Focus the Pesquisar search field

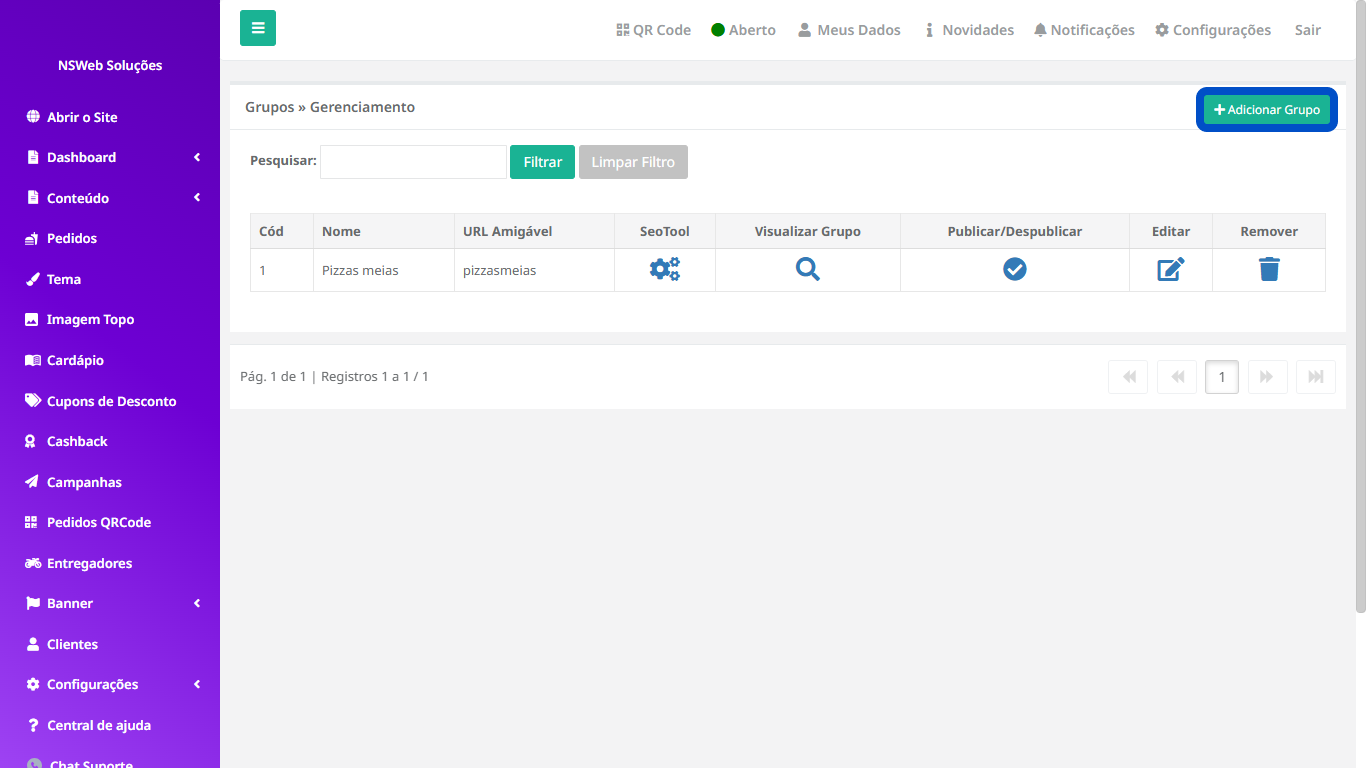pos(413,162)
